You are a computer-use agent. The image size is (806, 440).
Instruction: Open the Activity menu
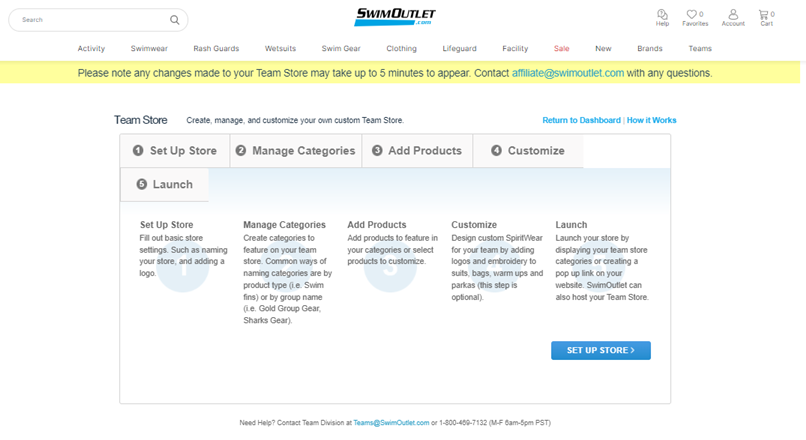pos(91,48)
